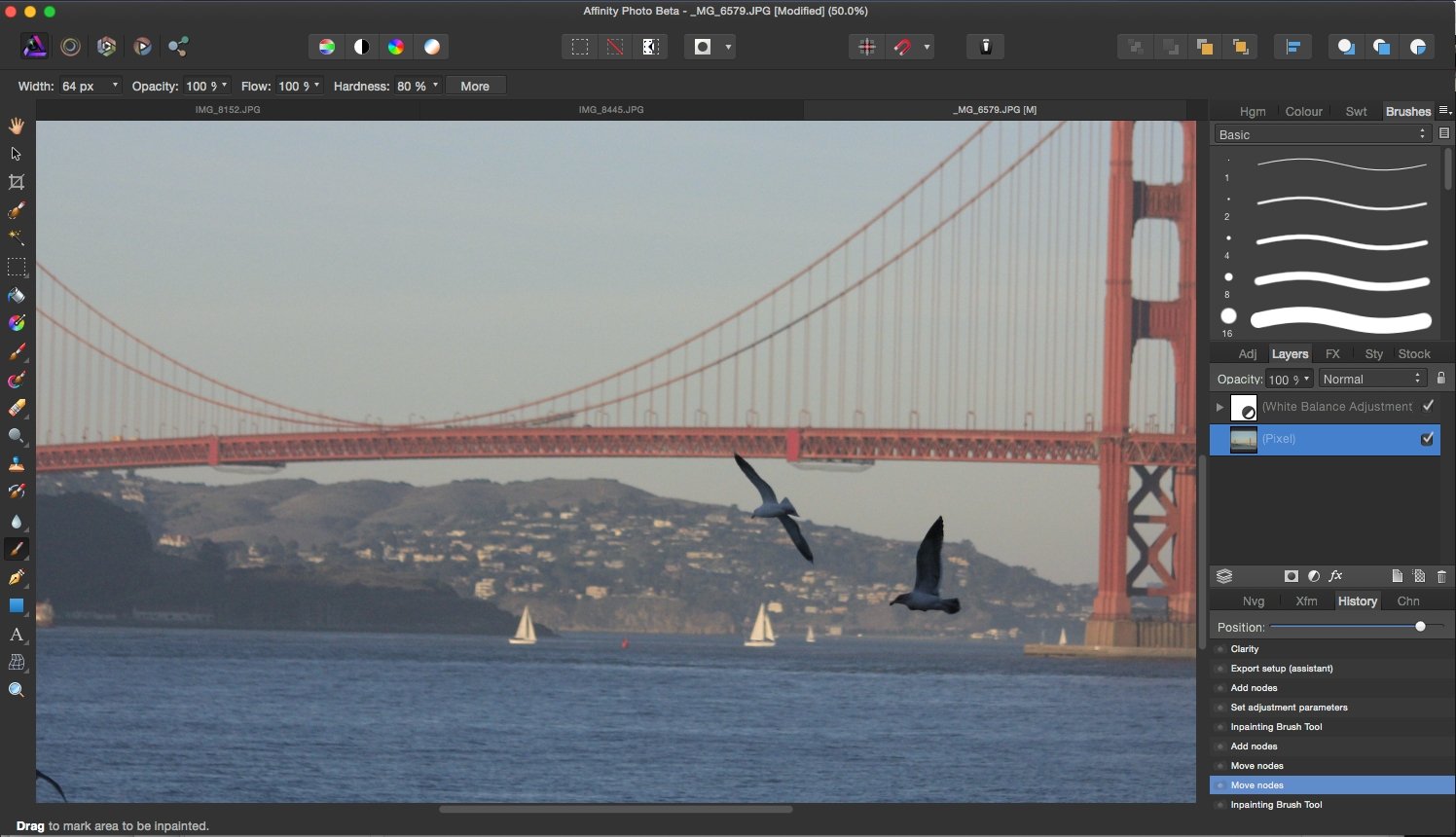Viewport: 1456px width, 837px height.
Task: Choose the Text tool
Action: tap(16, 636)
